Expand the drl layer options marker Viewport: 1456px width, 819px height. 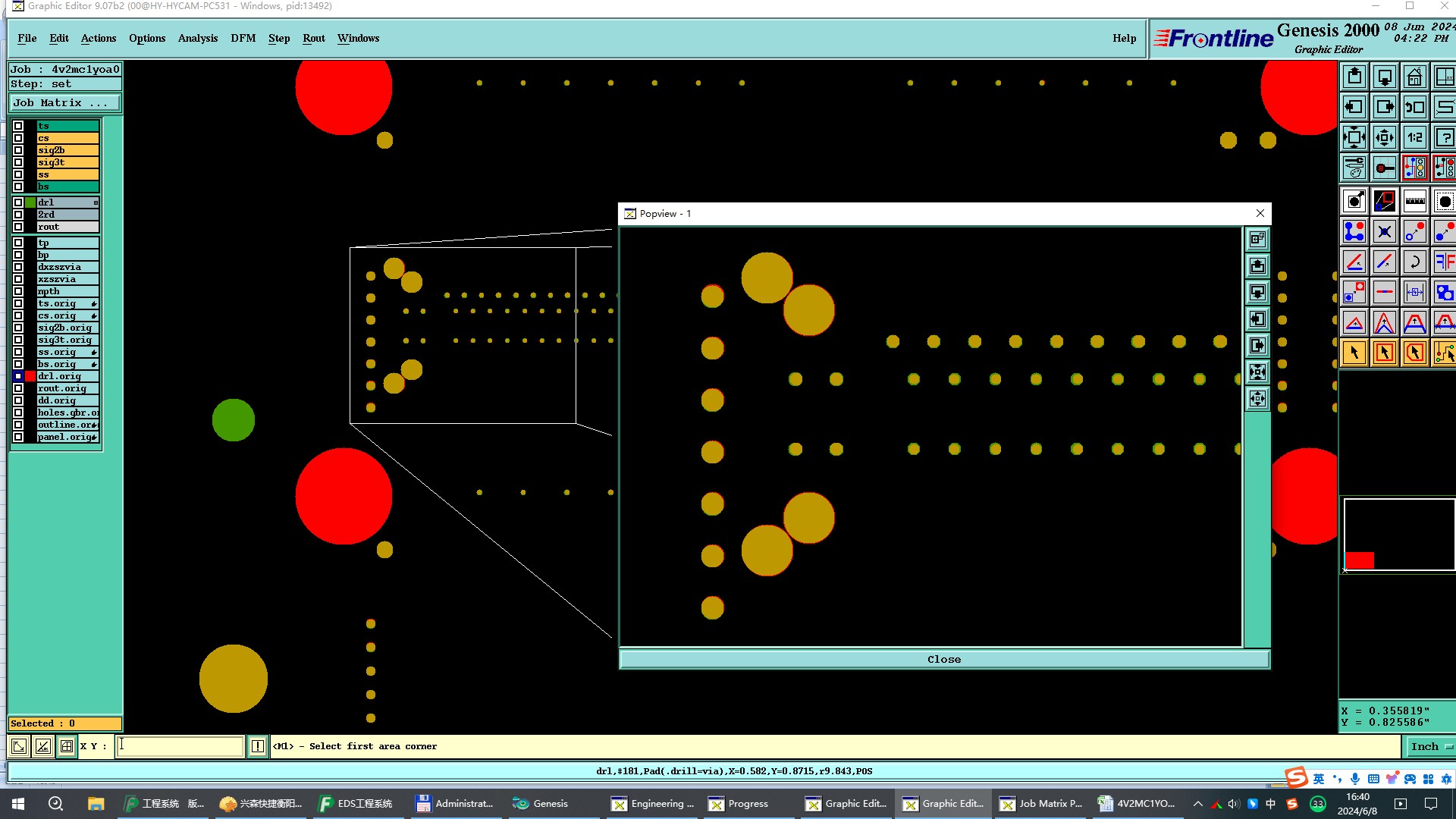(x=96, y=202)
